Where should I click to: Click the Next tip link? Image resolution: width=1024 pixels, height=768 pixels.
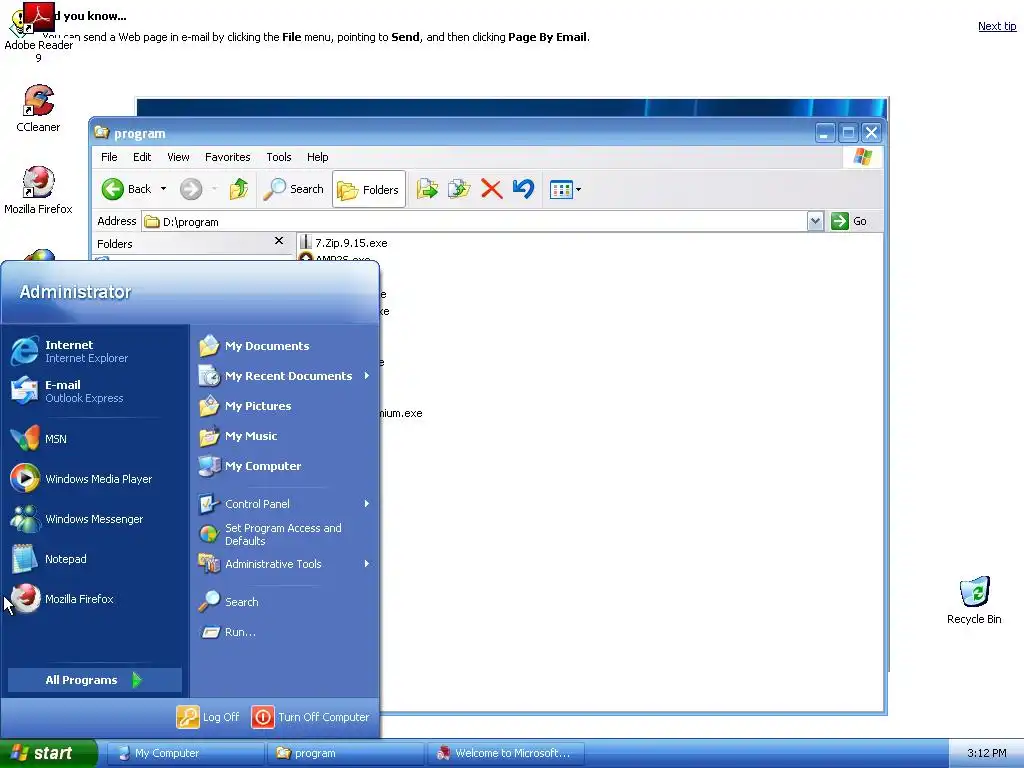(997, 26)
